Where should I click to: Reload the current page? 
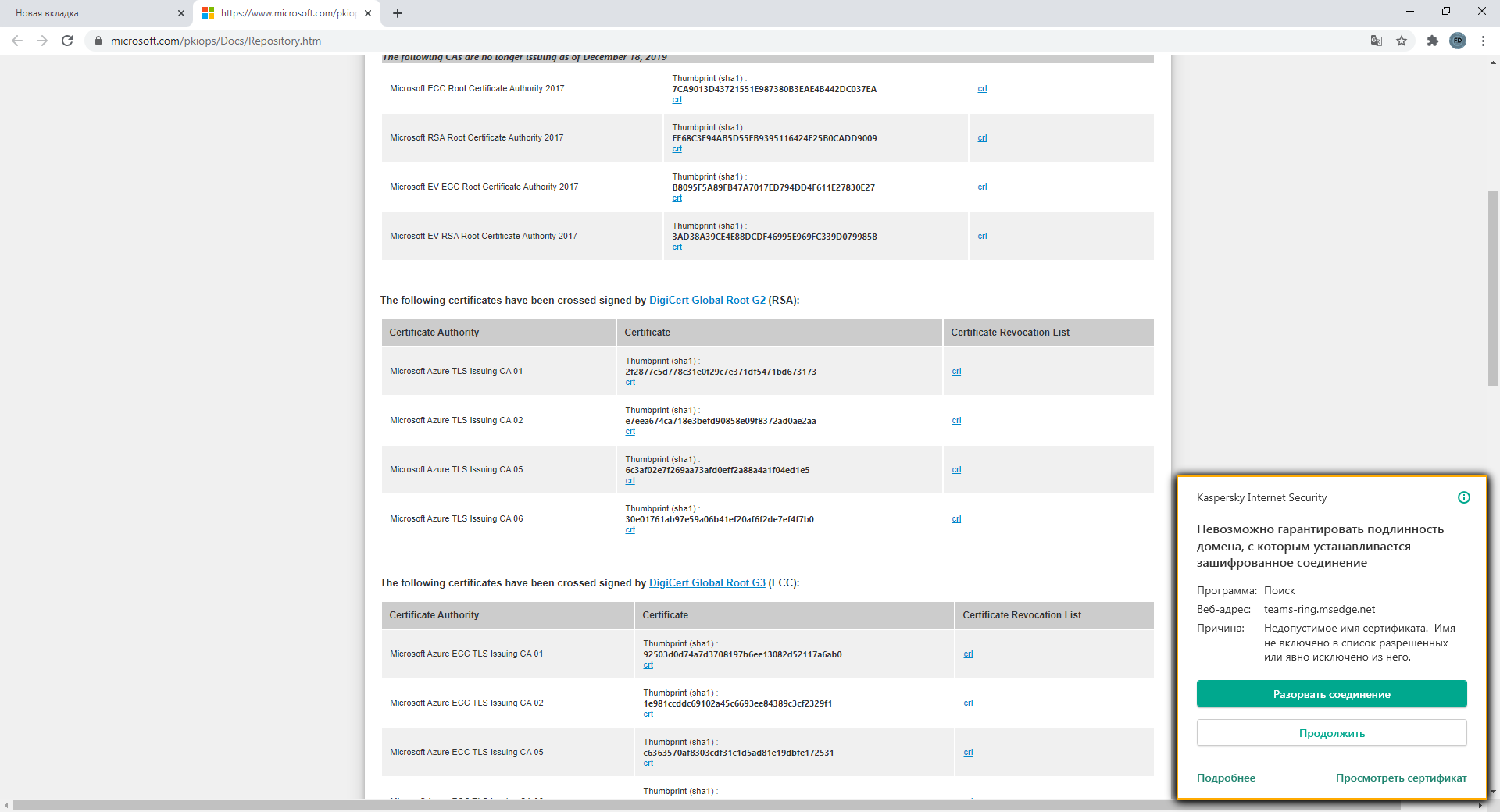click(x=67, y=41)
